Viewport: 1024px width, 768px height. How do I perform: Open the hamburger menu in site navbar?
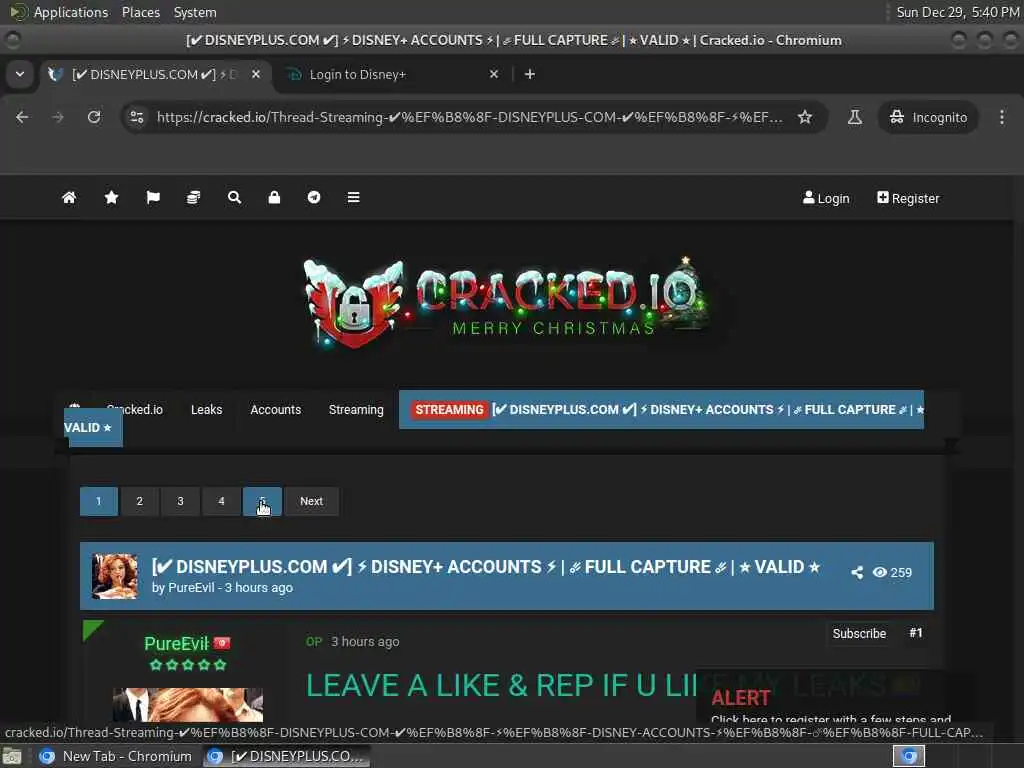(x=353, y=197)
